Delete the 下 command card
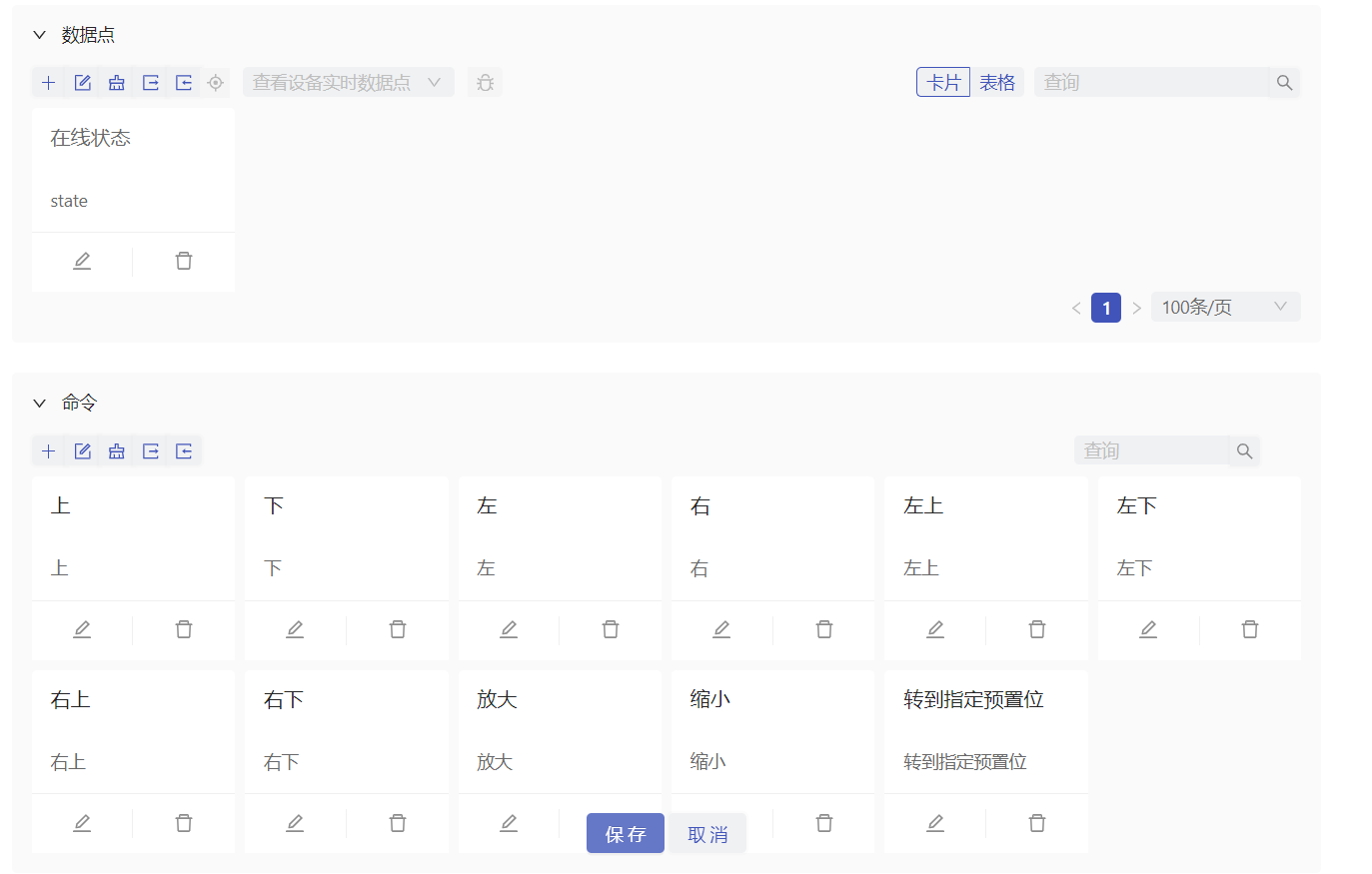This screenshot has height=874, width=1372. point(398,629)
